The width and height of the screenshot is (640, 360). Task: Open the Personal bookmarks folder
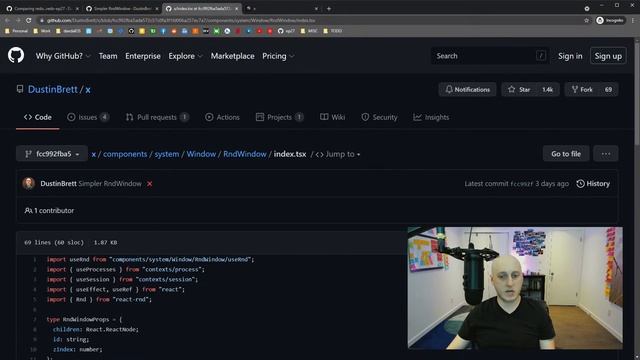17,31
